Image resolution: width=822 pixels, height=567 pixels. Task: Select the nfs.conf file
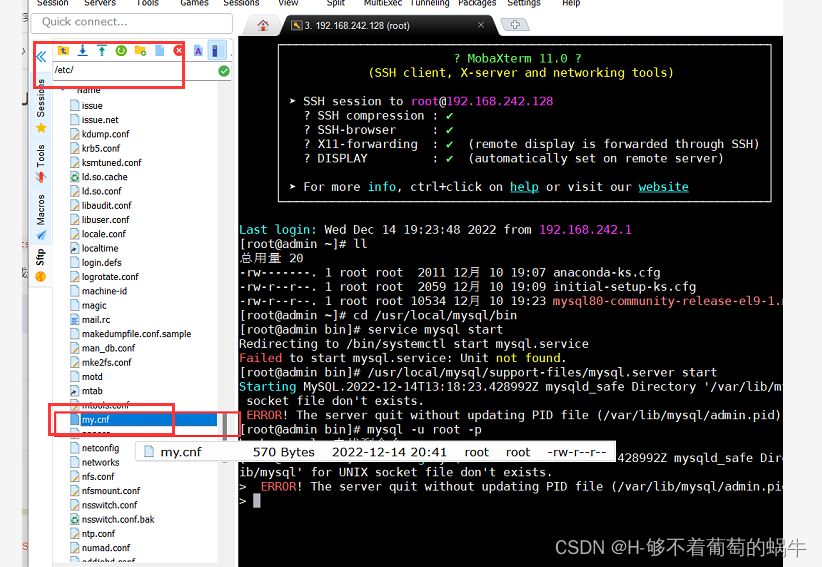point(98,476)
